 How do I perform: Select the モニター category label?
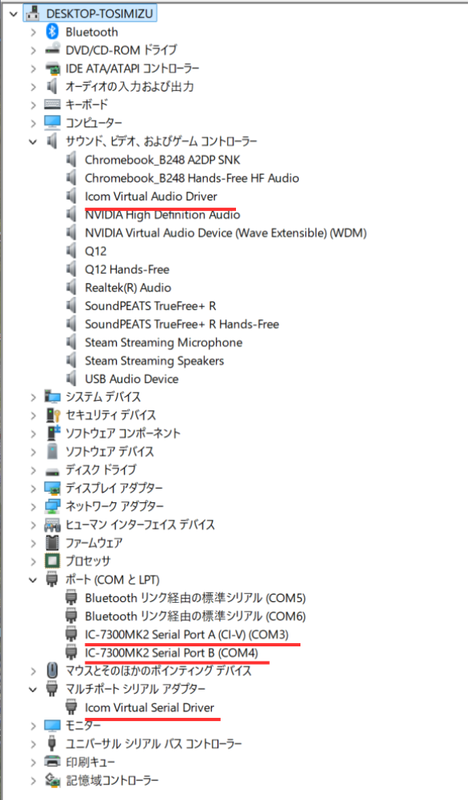(83, 726)
